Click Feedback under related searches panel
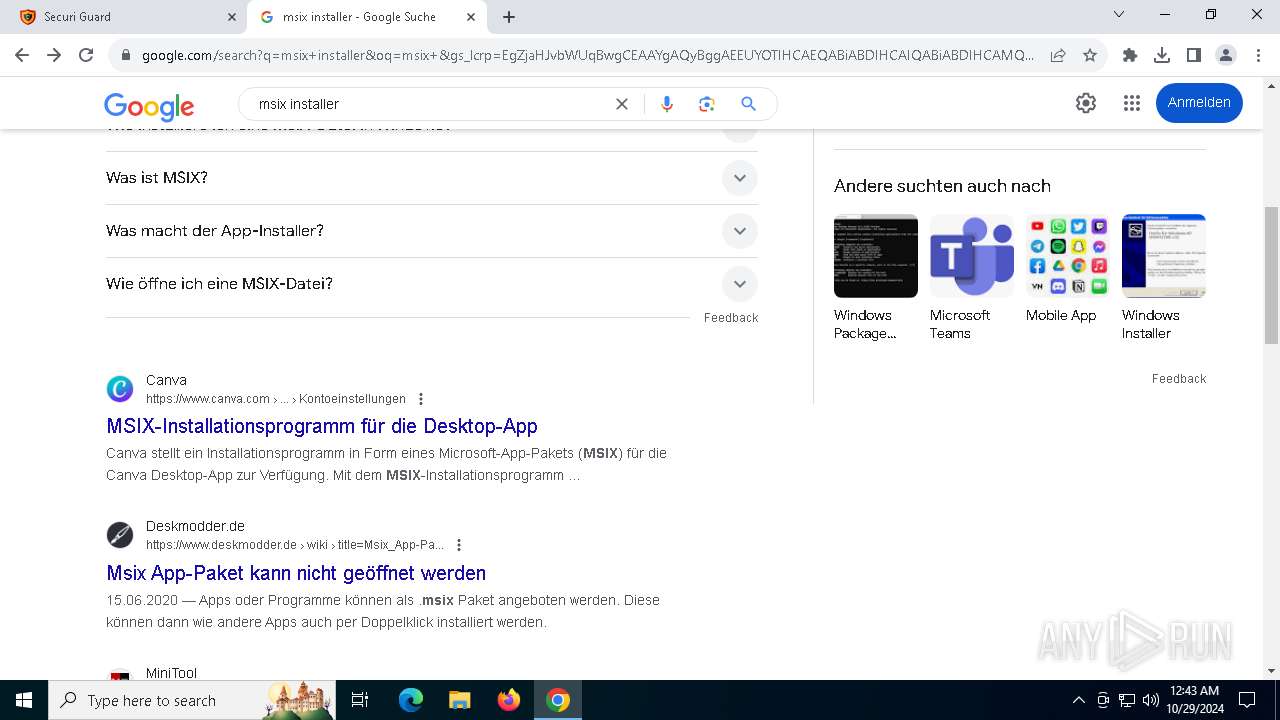 pyautogui.click(x=1179, y=379)
